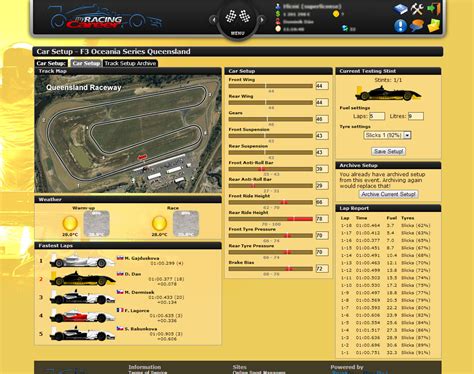Click lap 1-1 row in Lap Report
474x374 pixels.
click(385, 353)
